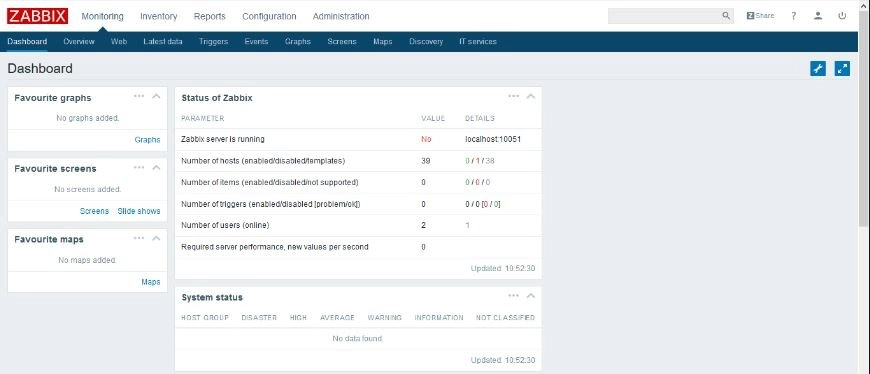The width and height of the screenshot is (870, 374).
Task: Open the user profile icon
Action: point(818,16)
